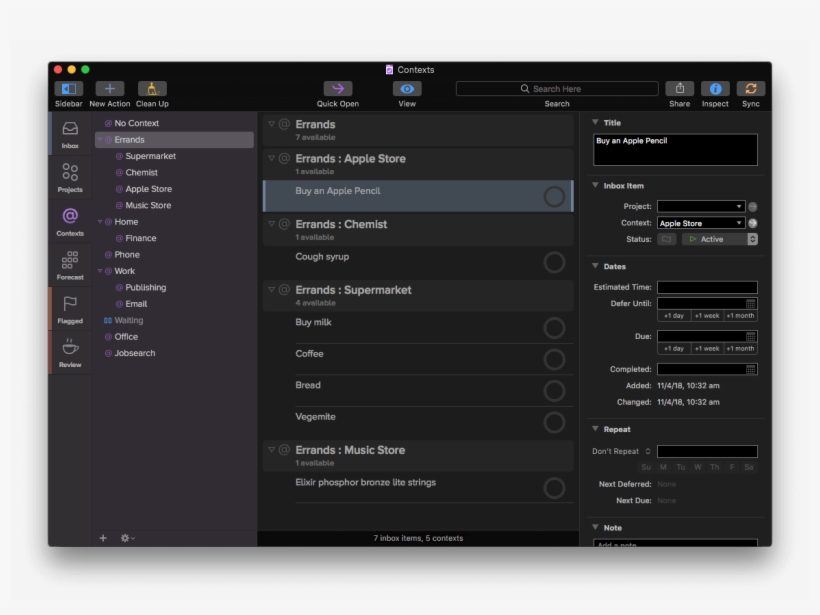Collapse the Errands : Apple Store group
820x615 pixels.
click(271, 158)
